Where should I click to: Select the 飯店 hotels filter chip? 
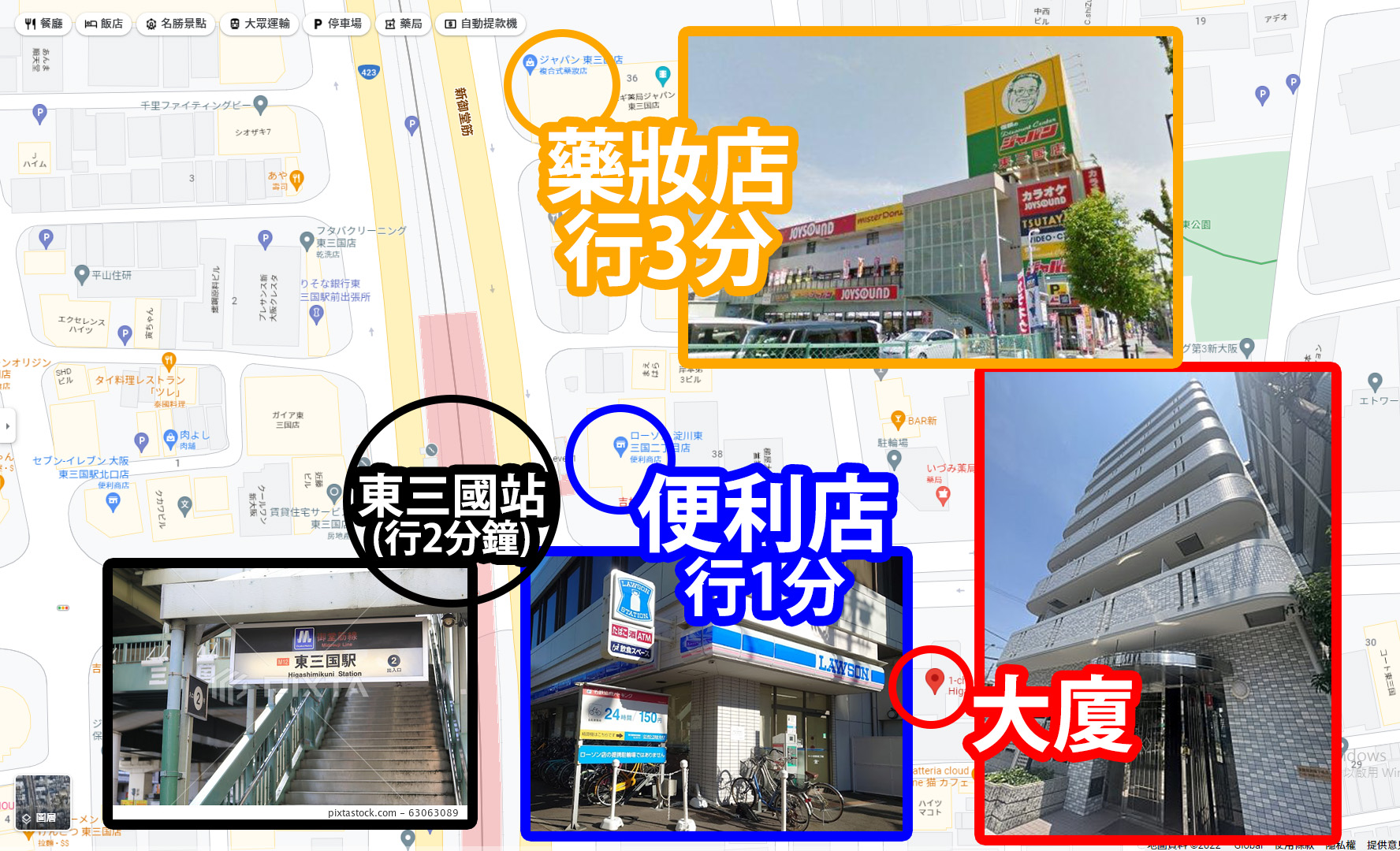[104, 24]
